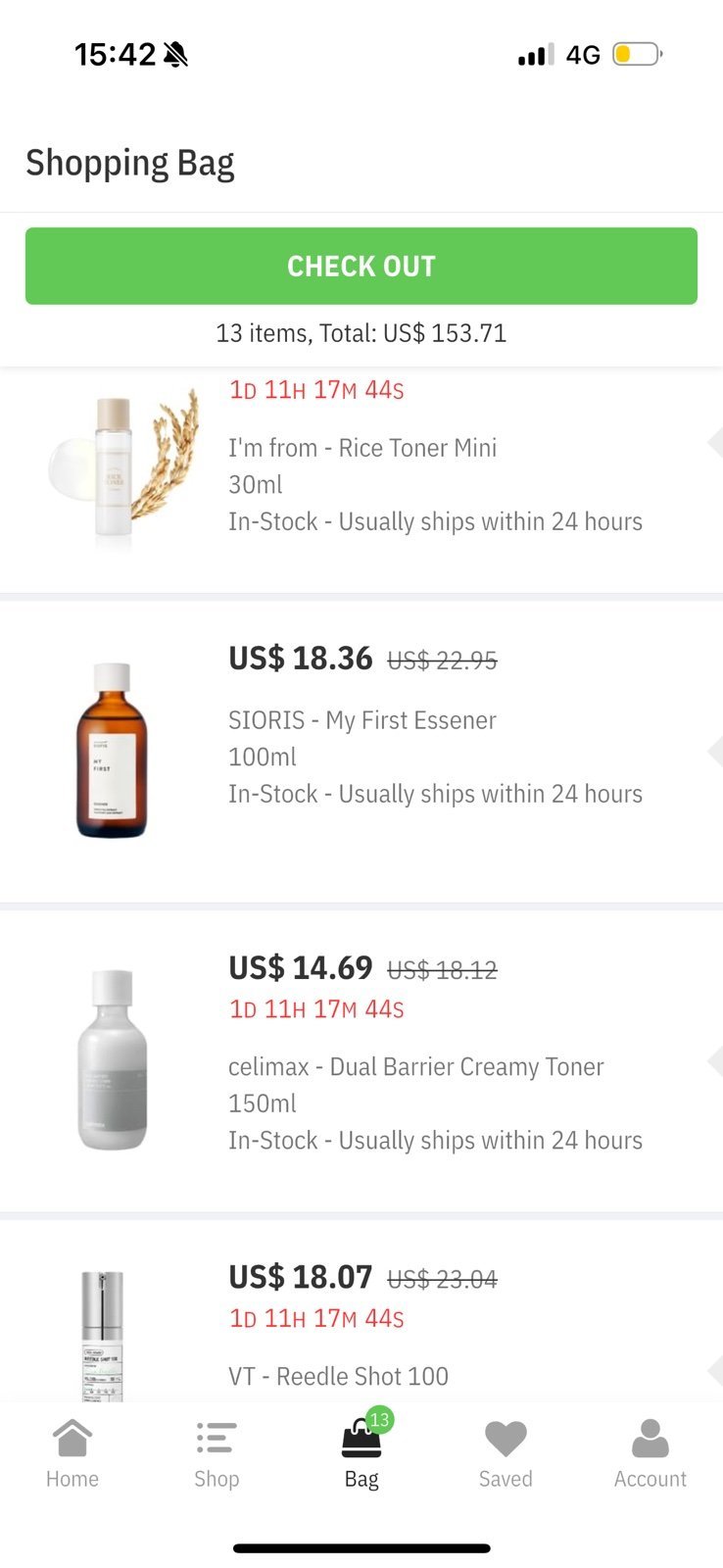Select the VT - Reedle Shot 100 title
The width and height of the screenshot is (723, 1568).
[338, 1376]
